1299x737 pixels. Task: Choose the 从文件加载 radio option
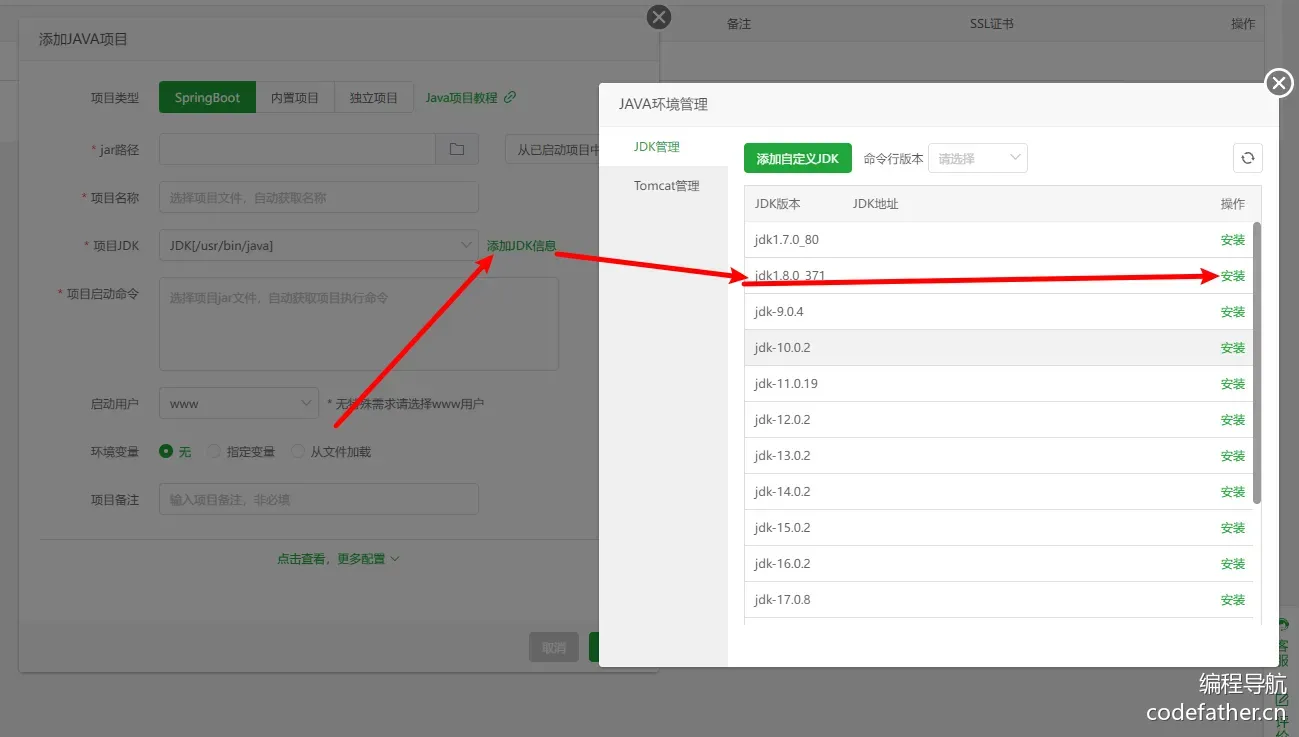[298, 452]
